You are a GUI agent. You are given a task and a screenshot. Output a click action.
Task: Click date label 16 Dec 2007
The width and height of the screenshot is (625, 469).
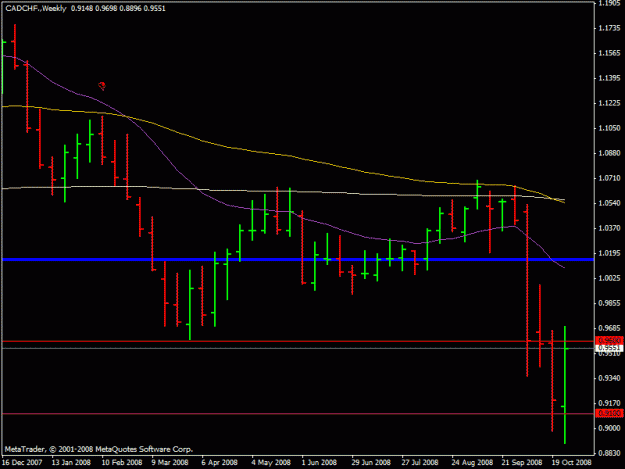[x=22, y=462]
